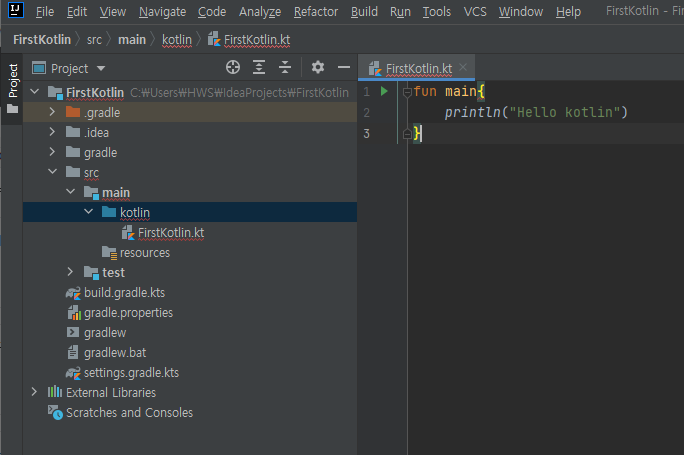684x455 pixels.
Task: Click the Scratches and Consoles icon
Action: pos(55,412)
